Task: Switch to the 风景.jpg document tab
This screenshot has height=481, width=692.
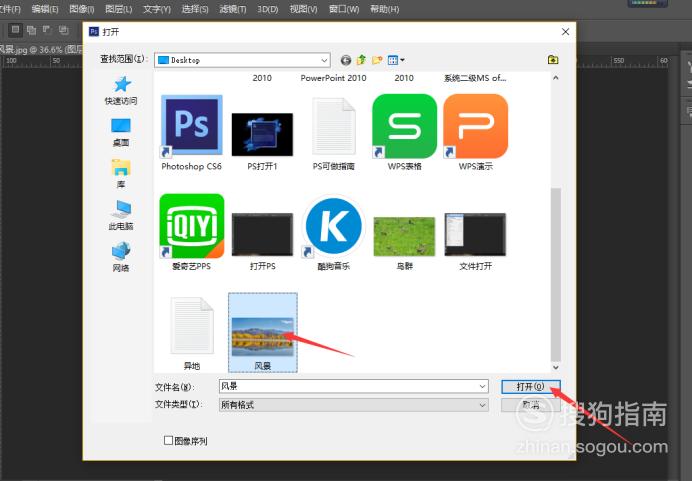Action: click(x=41, y=49)
